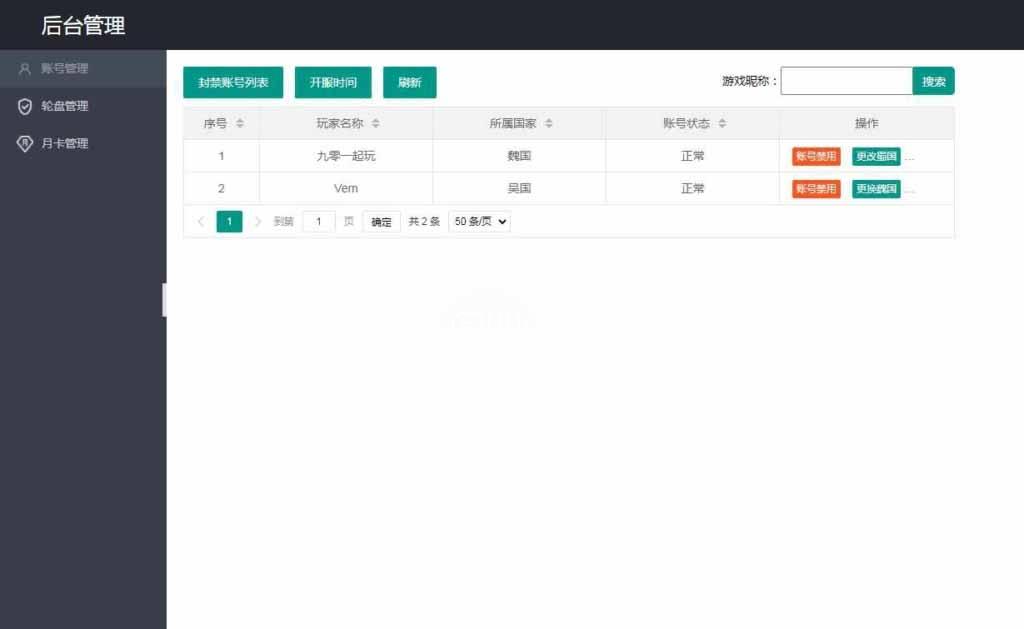The image size is (1024, 629).
Task: Focus the 游戏昵称 search field
Action: pos(846,81)
